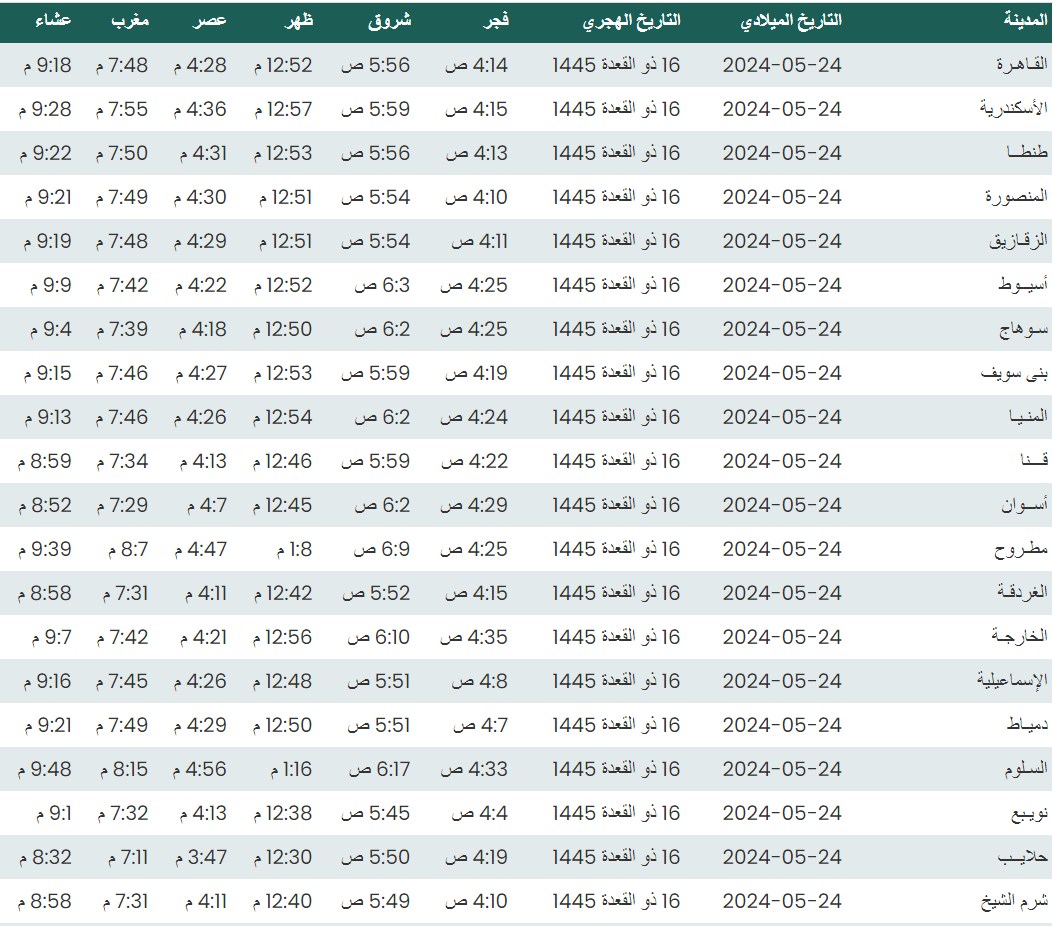Select the Asr time 3:47 for حلايب
Screen dimensions: 1053x926
(201, 857)
